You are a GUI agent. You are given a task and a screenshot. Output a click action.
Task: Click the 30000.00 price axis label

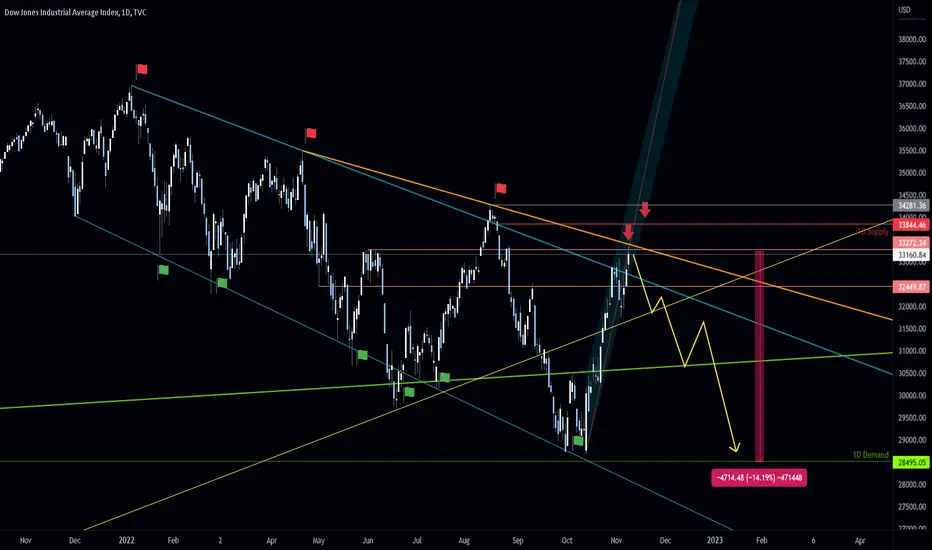coord(912,395)
